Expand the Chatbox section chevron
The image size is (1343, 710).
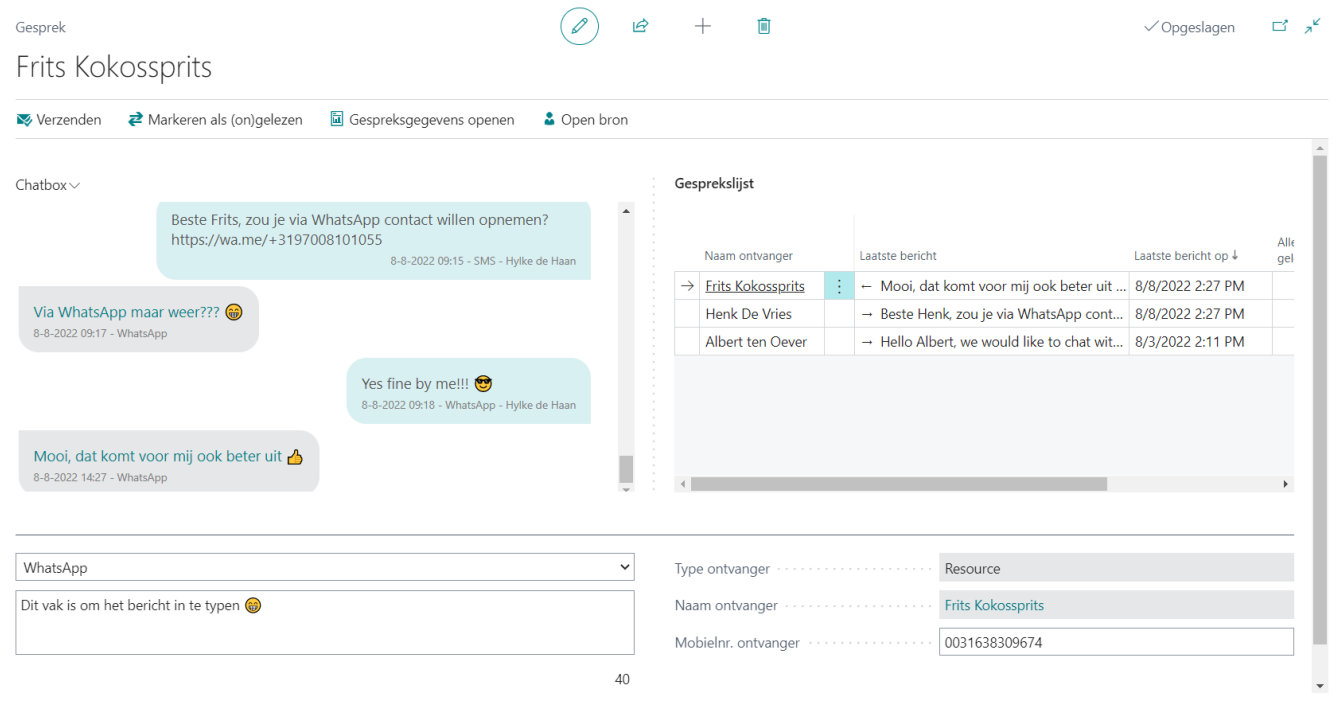(75, 186)
